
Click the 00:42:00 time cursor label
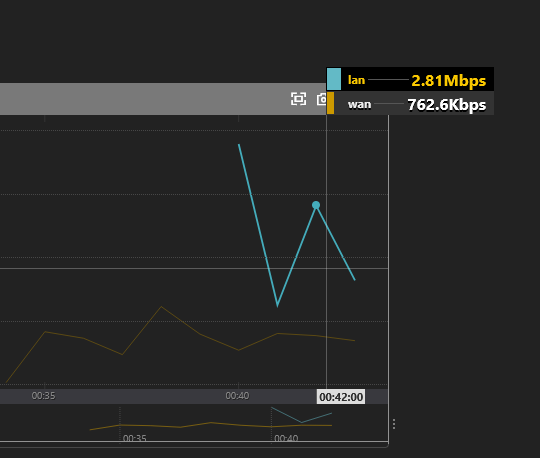(x=341, y=397)
